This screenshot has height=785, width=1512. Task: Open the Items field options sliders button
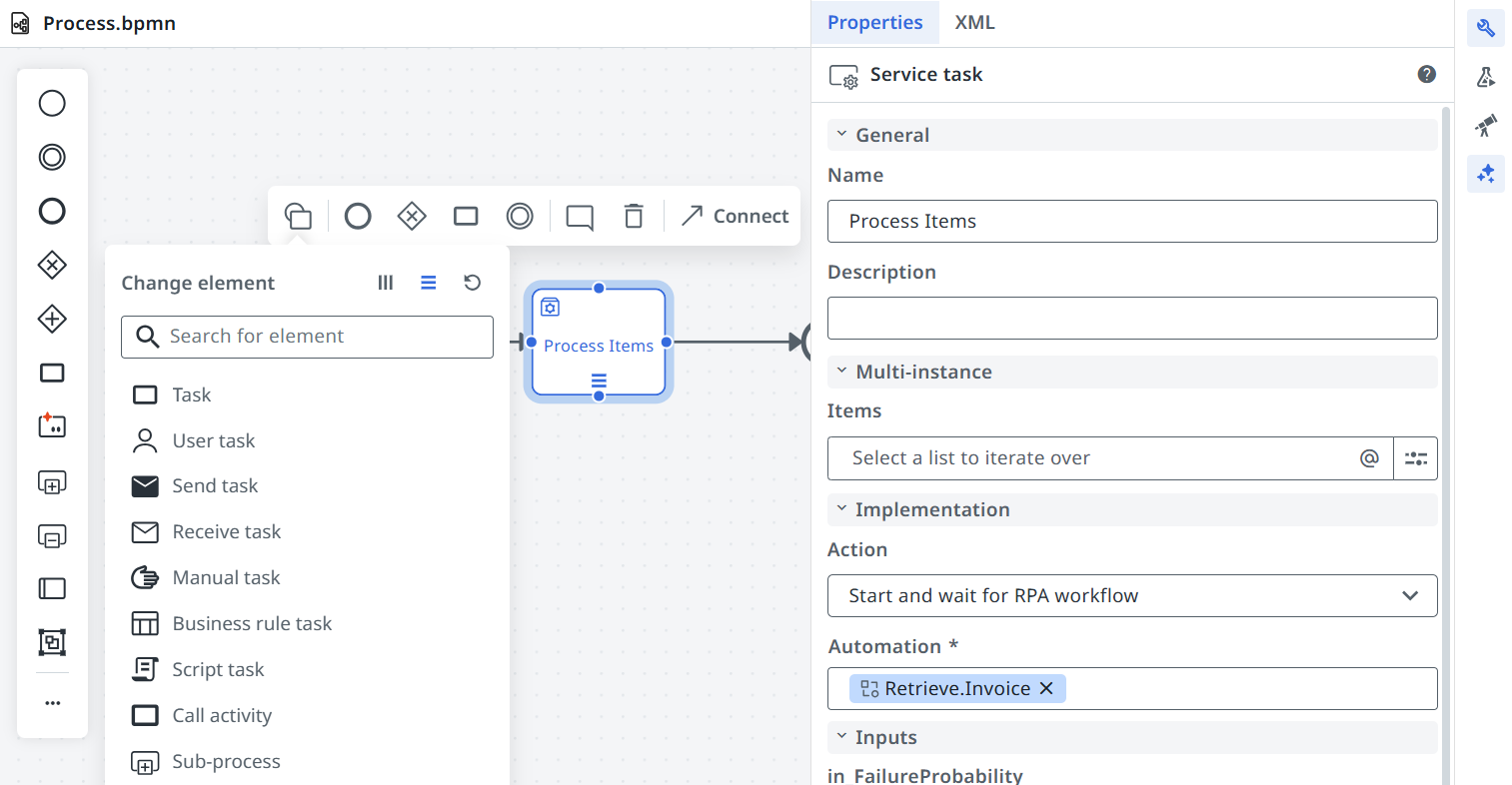(1416, 458)
